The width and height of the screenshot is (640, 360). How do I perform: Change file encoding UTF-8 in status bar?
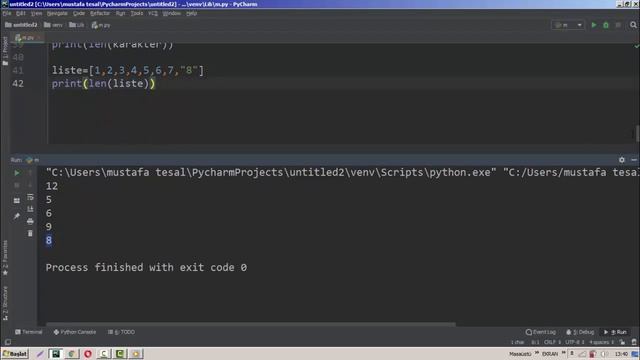click(x=575, y=342)
